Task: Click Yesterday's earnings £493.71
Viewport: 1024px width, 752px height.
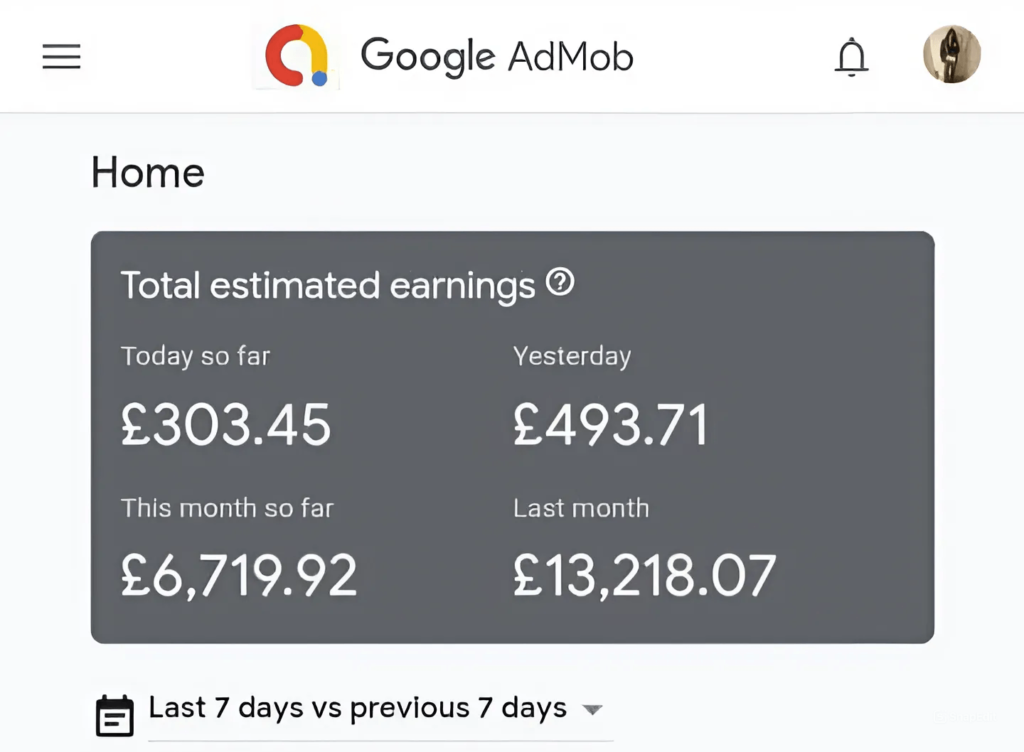Action: click(x=610, y=425)
